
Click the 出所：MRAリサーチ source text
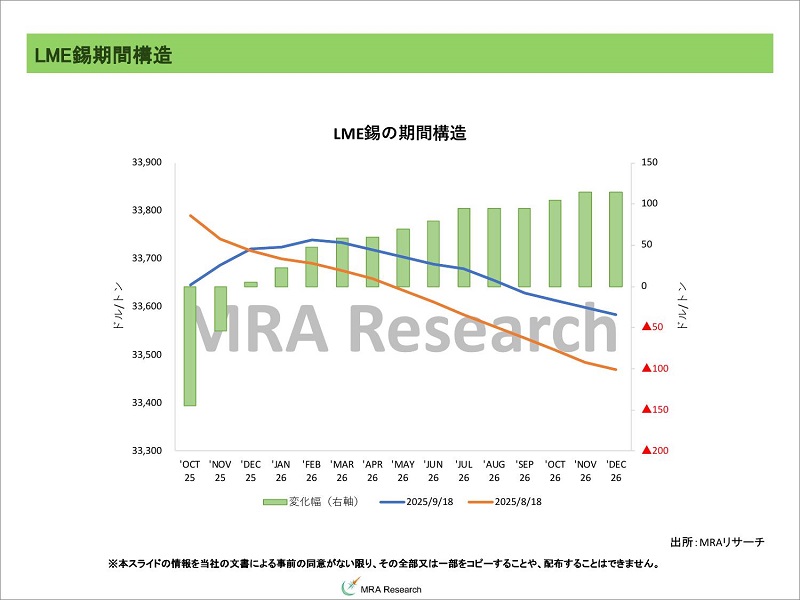pos(716,541)
